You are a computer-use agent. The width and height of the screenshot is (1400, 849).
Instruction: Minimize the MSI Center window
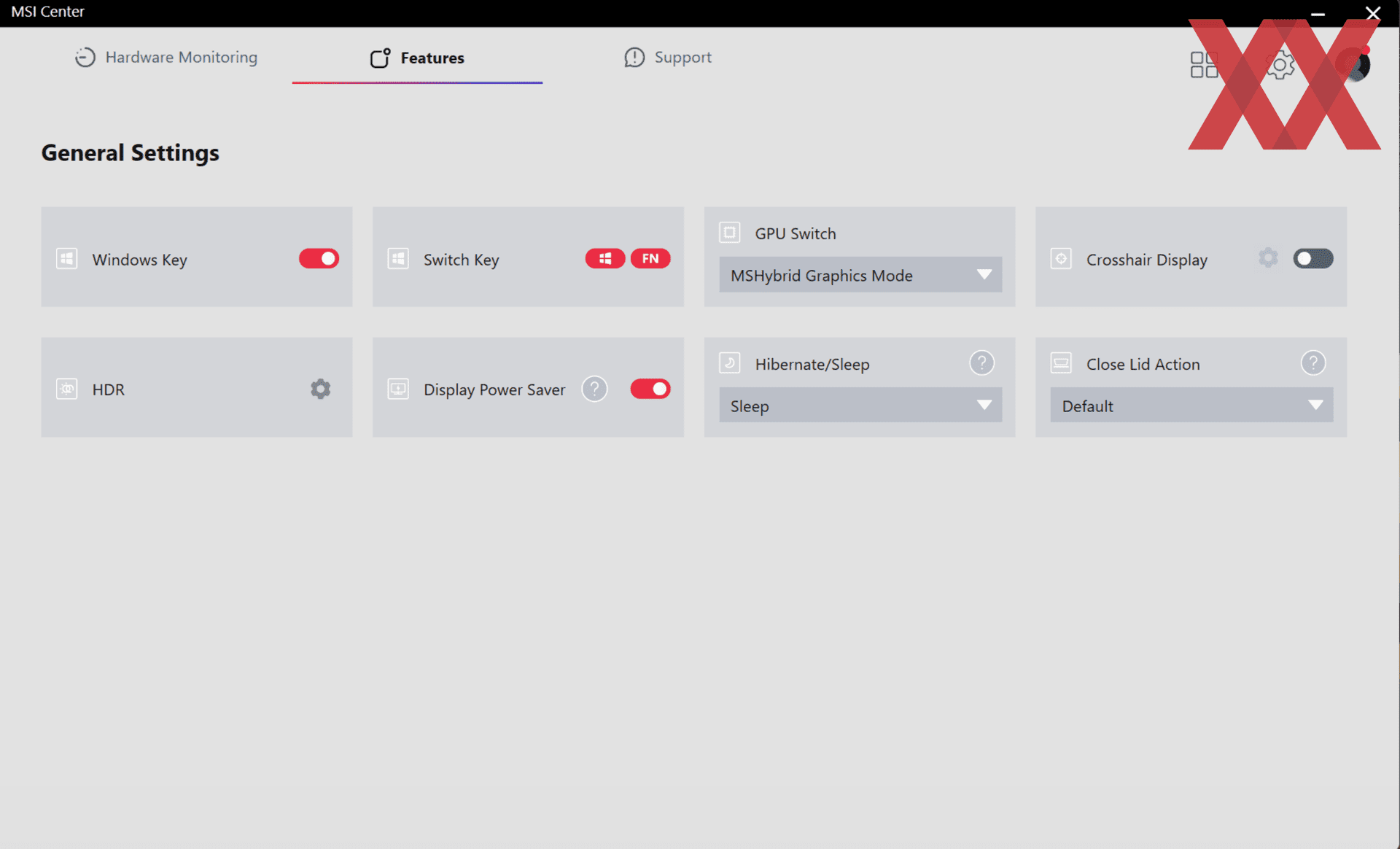pos(1318,13)
